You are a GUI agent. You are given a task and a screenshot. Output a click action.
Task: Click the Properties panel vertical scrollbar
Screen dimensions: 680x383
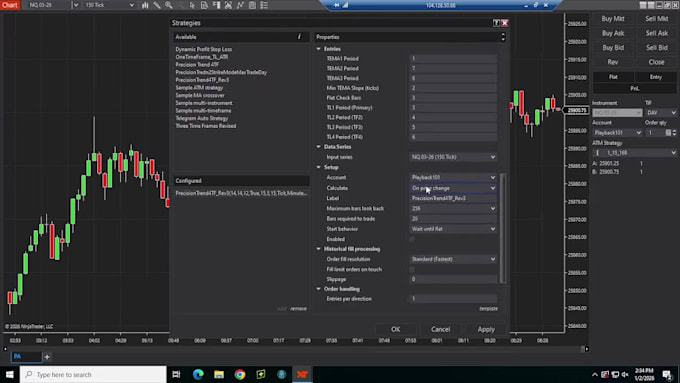(503, 228)
